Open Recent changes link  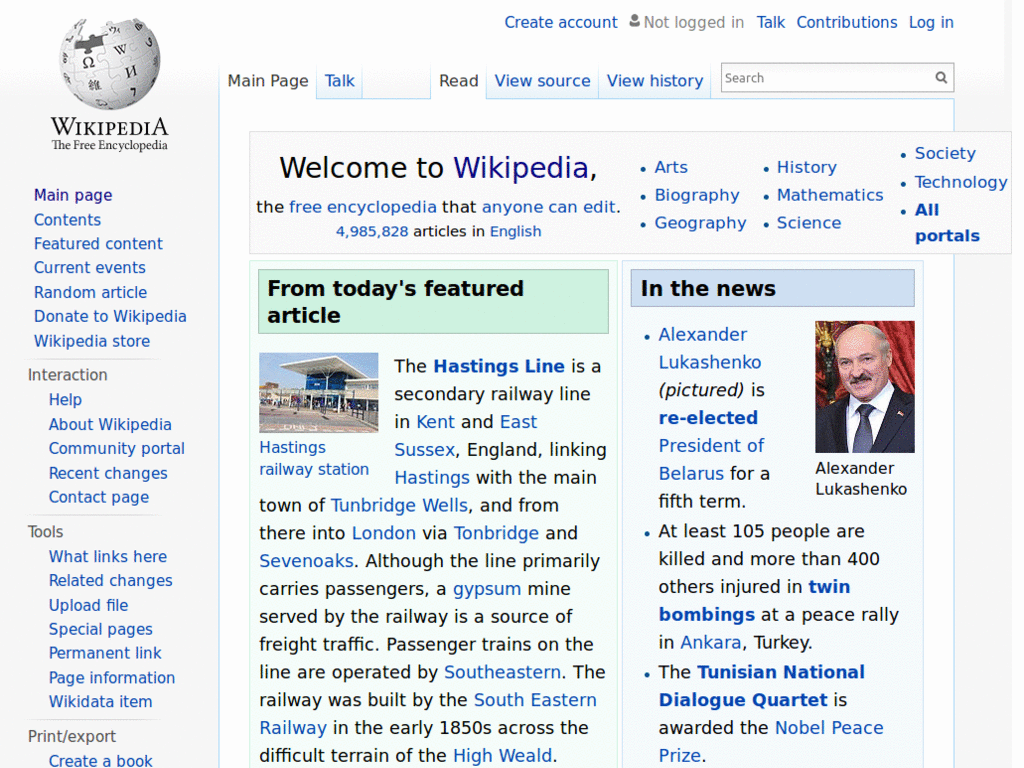108,473
